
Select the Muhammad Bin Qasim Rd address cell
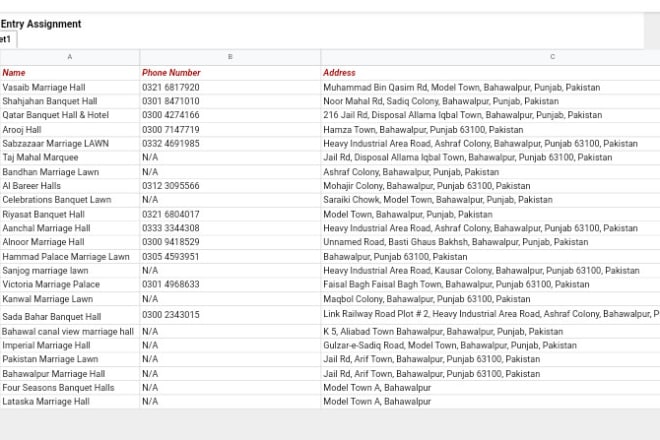[490, 88]
